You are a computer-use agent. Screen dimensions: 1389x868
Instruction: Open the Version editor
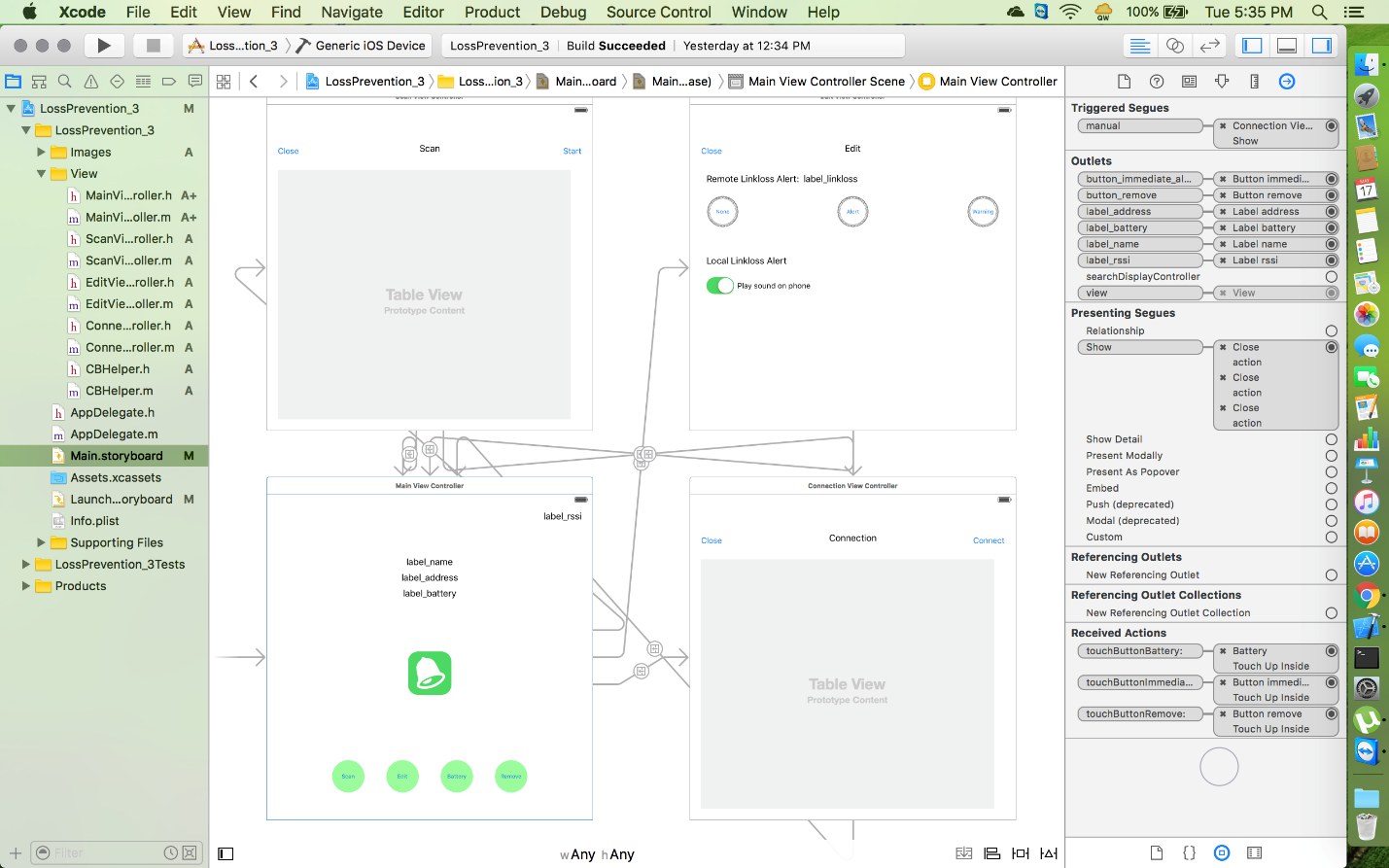tap(1209, 46)
